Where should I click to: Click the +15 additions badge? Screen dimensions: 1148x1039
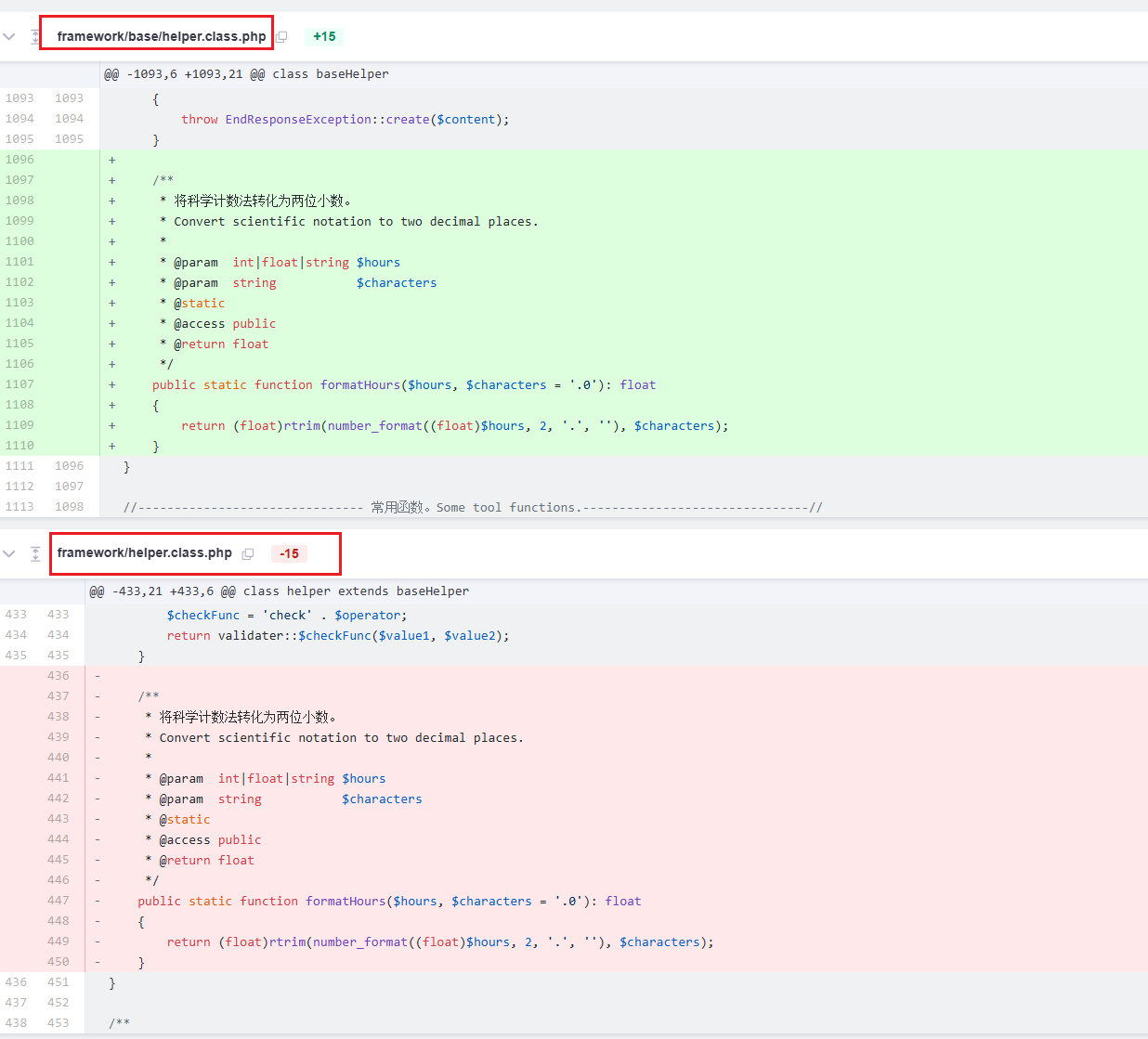coord(324,37)
